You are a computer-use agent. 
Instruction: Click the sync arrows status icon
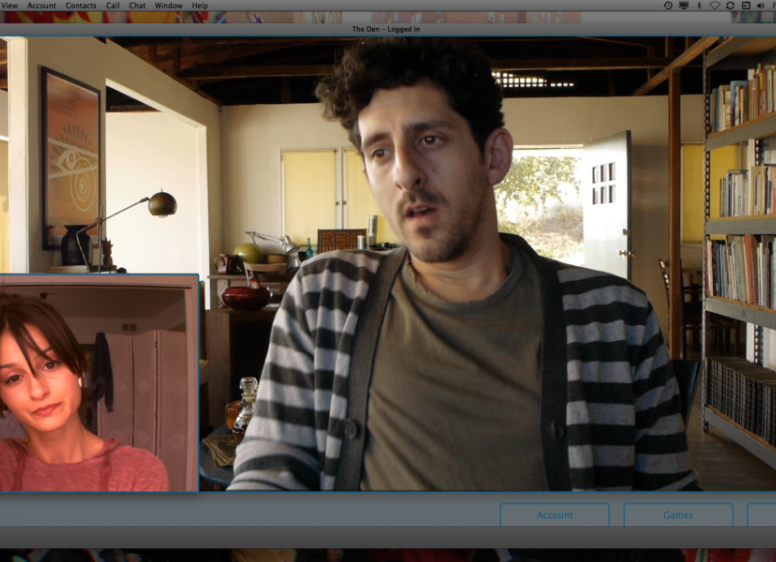[730, 5]
